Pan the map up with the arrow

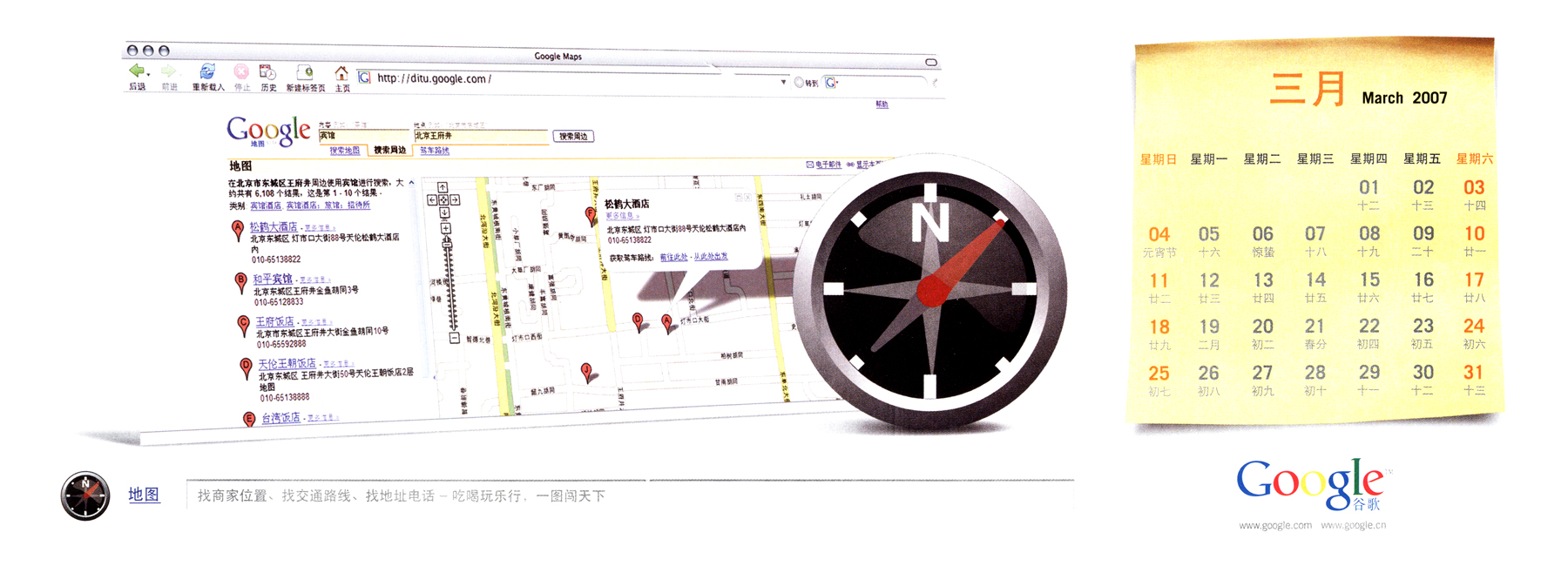pyautogui.click(x=443, y=187)
